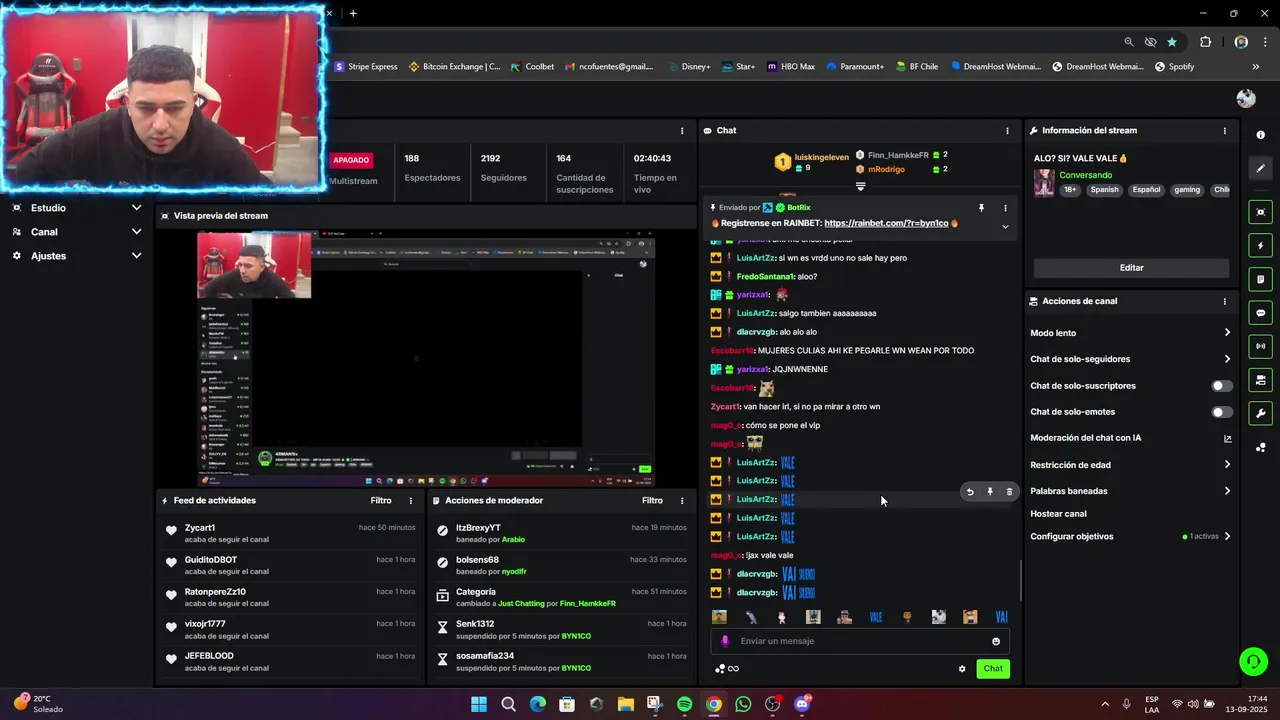The width and height of the screenshot is (1280, 720).
Task: Click the channel points infinity icon
Action: pos(733,669)
